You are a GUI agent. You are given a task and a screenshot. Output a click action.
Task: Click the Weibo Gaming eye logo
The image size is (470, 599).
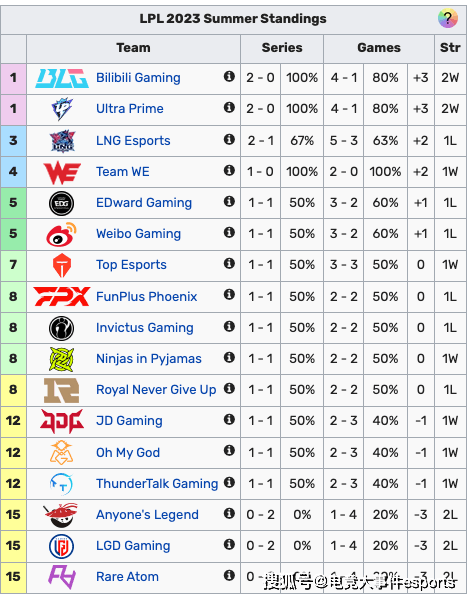[x=61, y=235]
